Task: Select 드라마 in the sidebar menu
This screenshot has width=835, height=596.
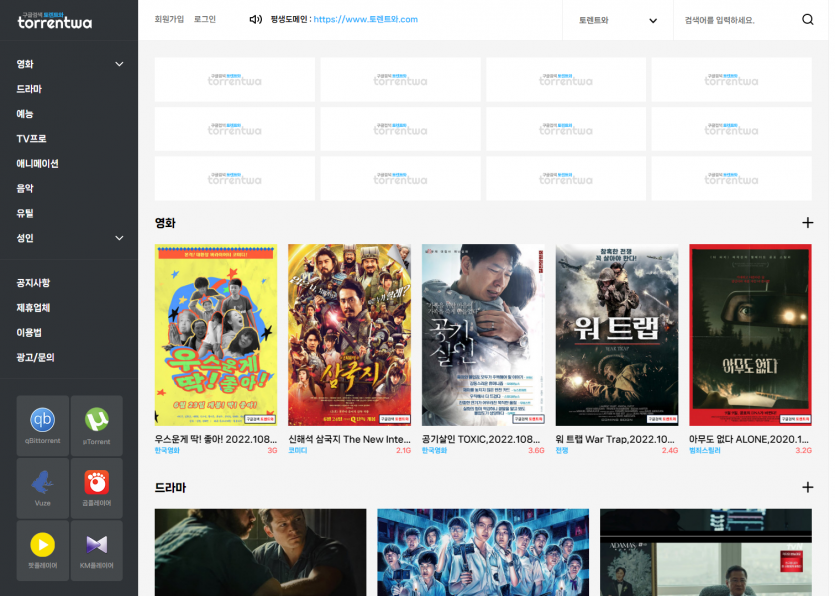Action: [x=29, y=89]
